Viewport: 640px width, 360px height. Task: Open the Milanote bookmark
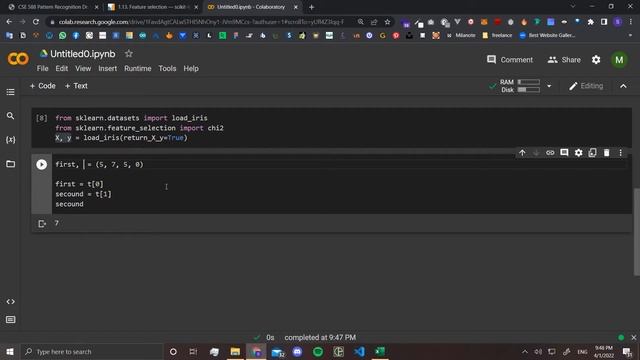(461, 36)
